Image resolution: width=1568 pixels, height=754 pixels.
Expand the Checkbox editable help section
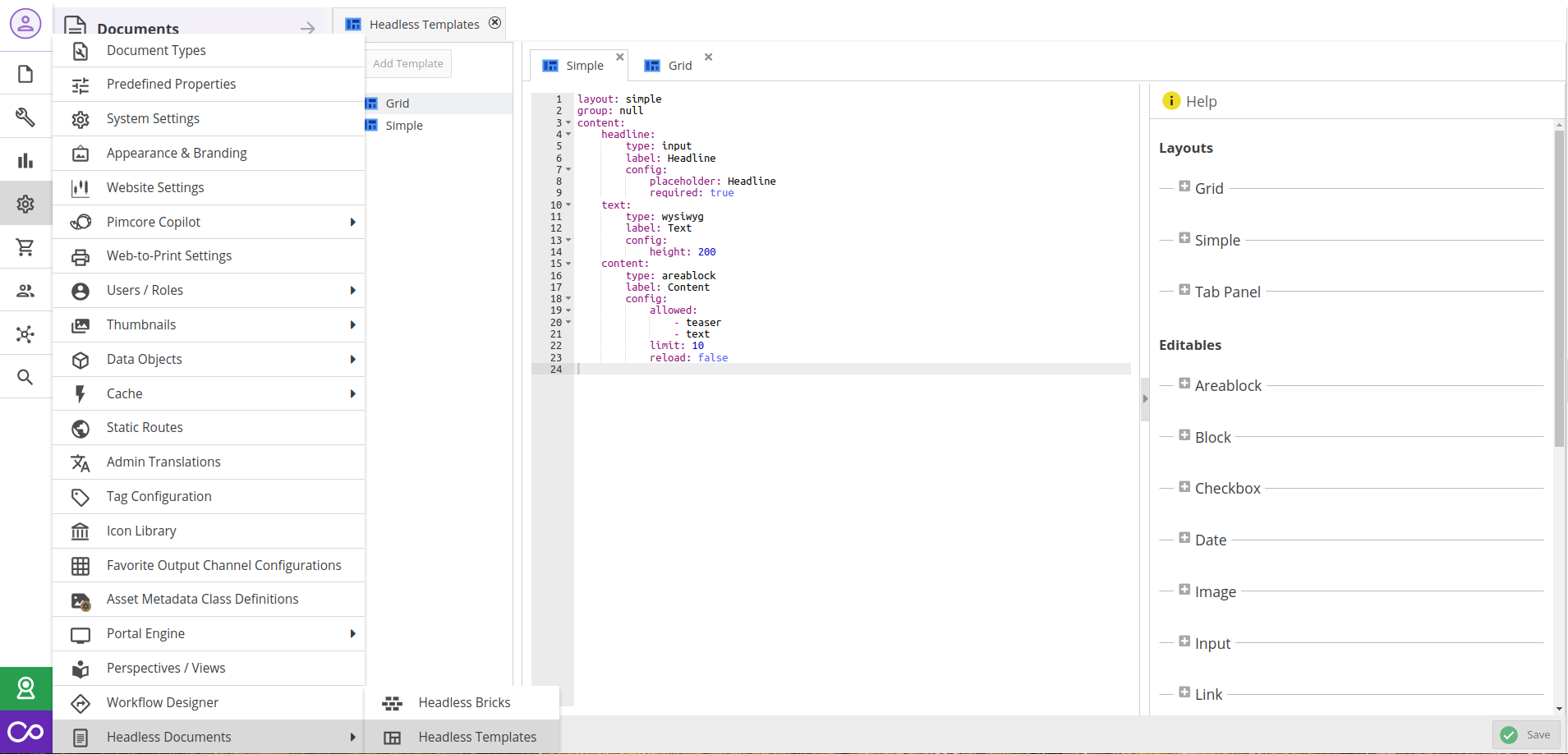coord(1184,487)
